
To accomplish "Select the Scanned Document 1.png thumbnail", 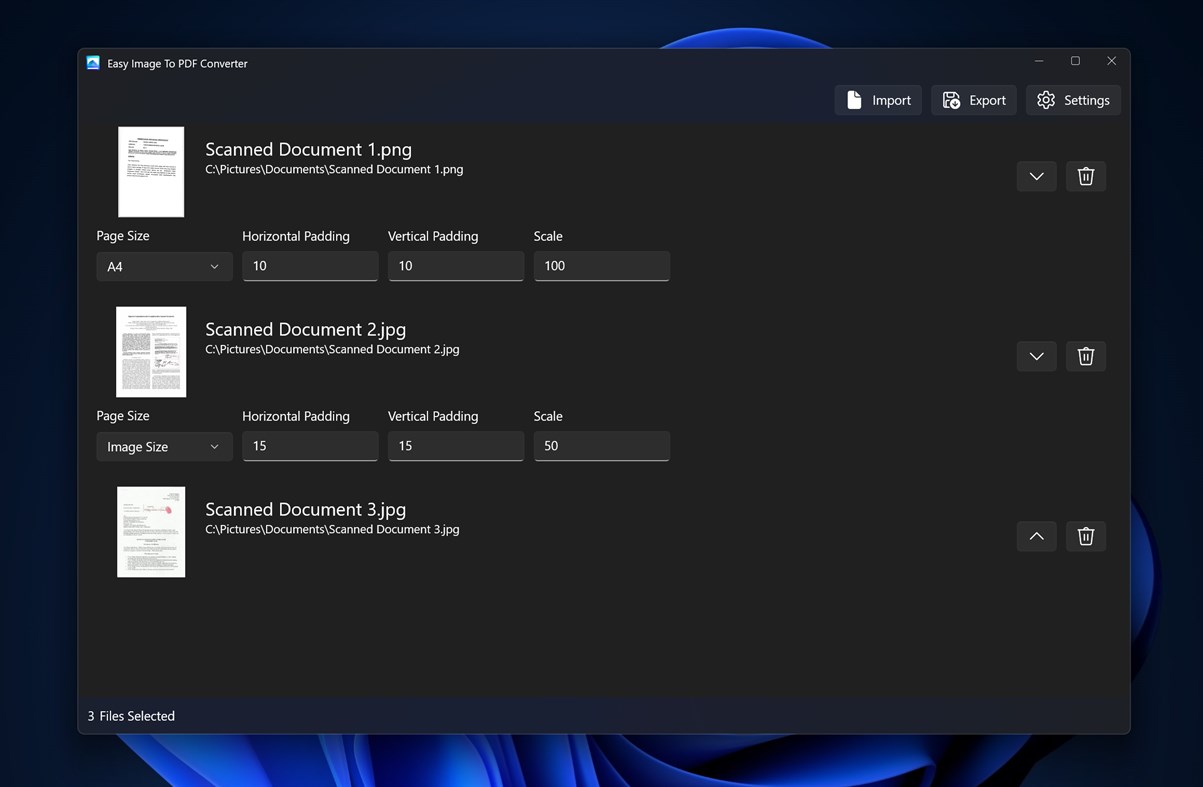I will tap(151, 172).
